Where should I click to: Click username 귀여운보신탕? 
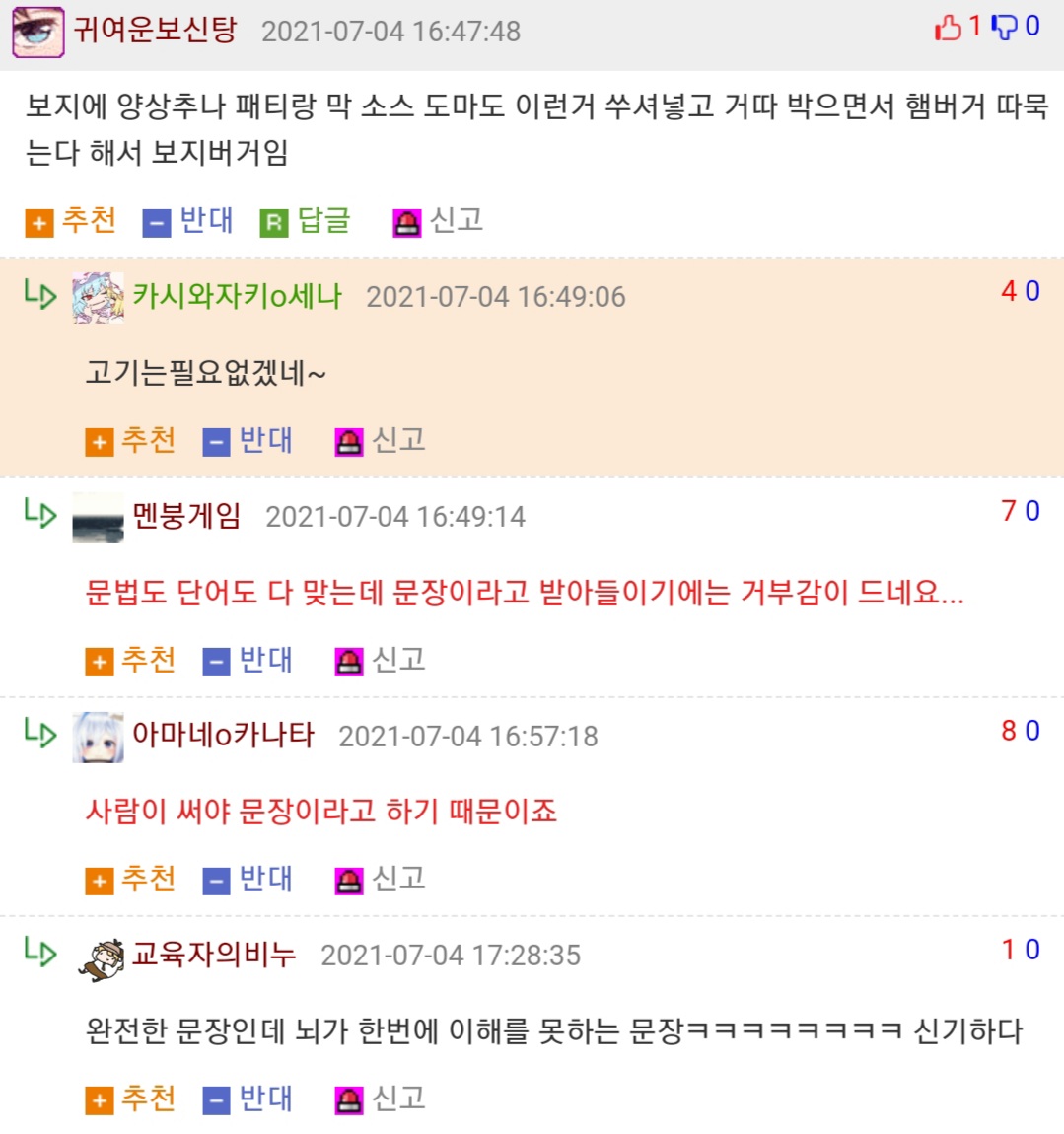tap(156, 31)
